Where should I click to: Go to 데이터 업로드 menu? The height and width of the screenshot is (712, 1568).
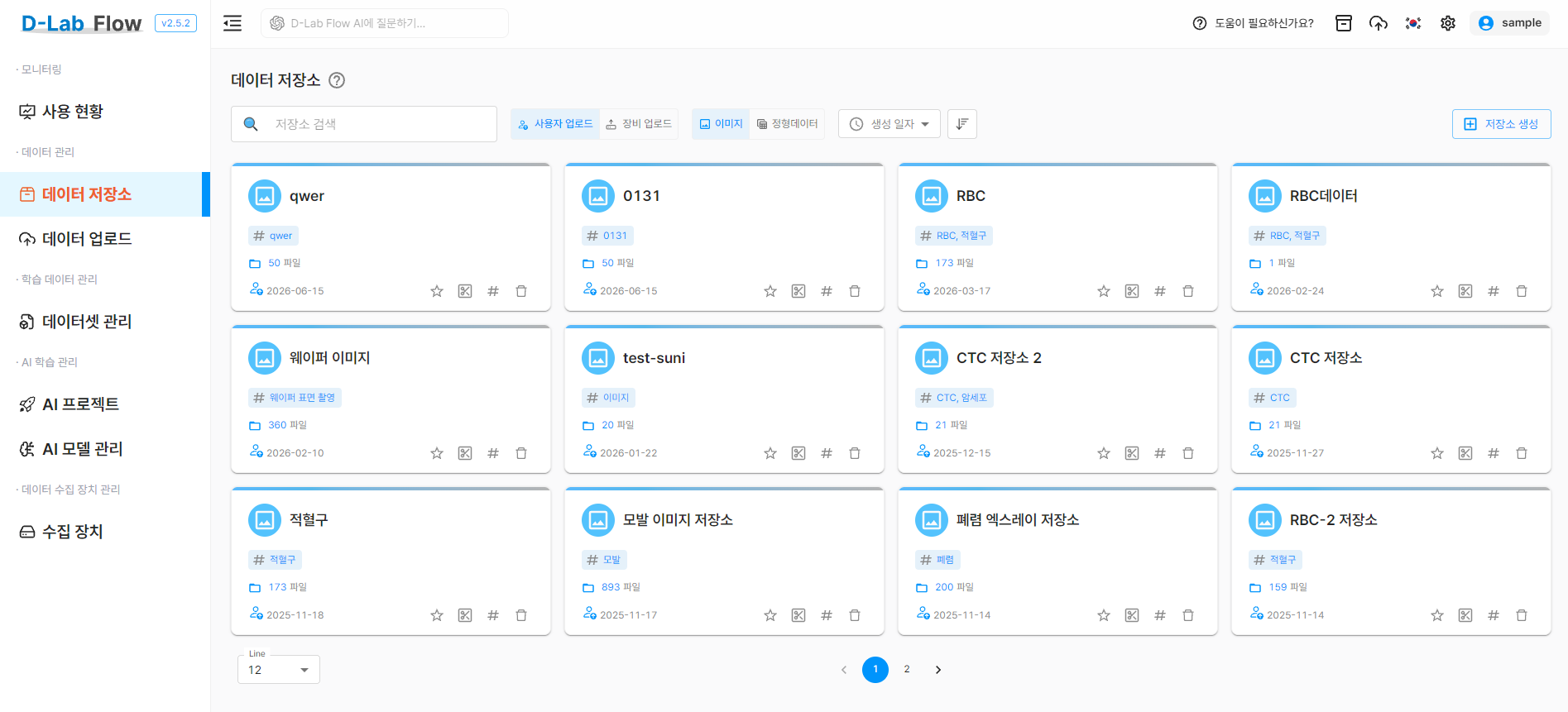(x=105, y=239)
